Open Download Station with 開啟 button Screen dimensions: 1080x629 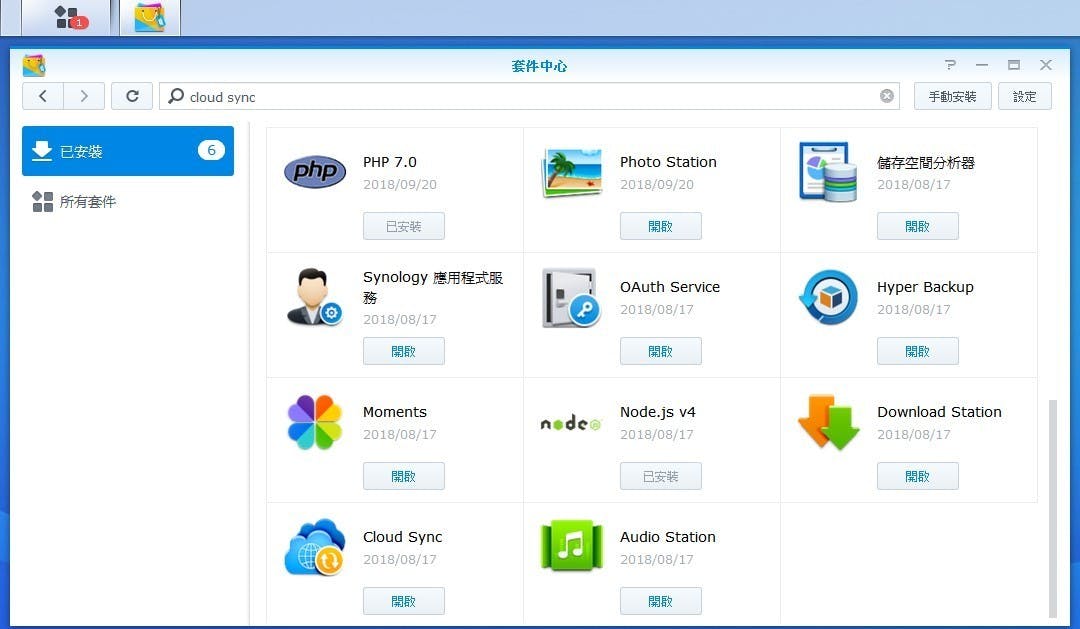[x=917, y=476]
